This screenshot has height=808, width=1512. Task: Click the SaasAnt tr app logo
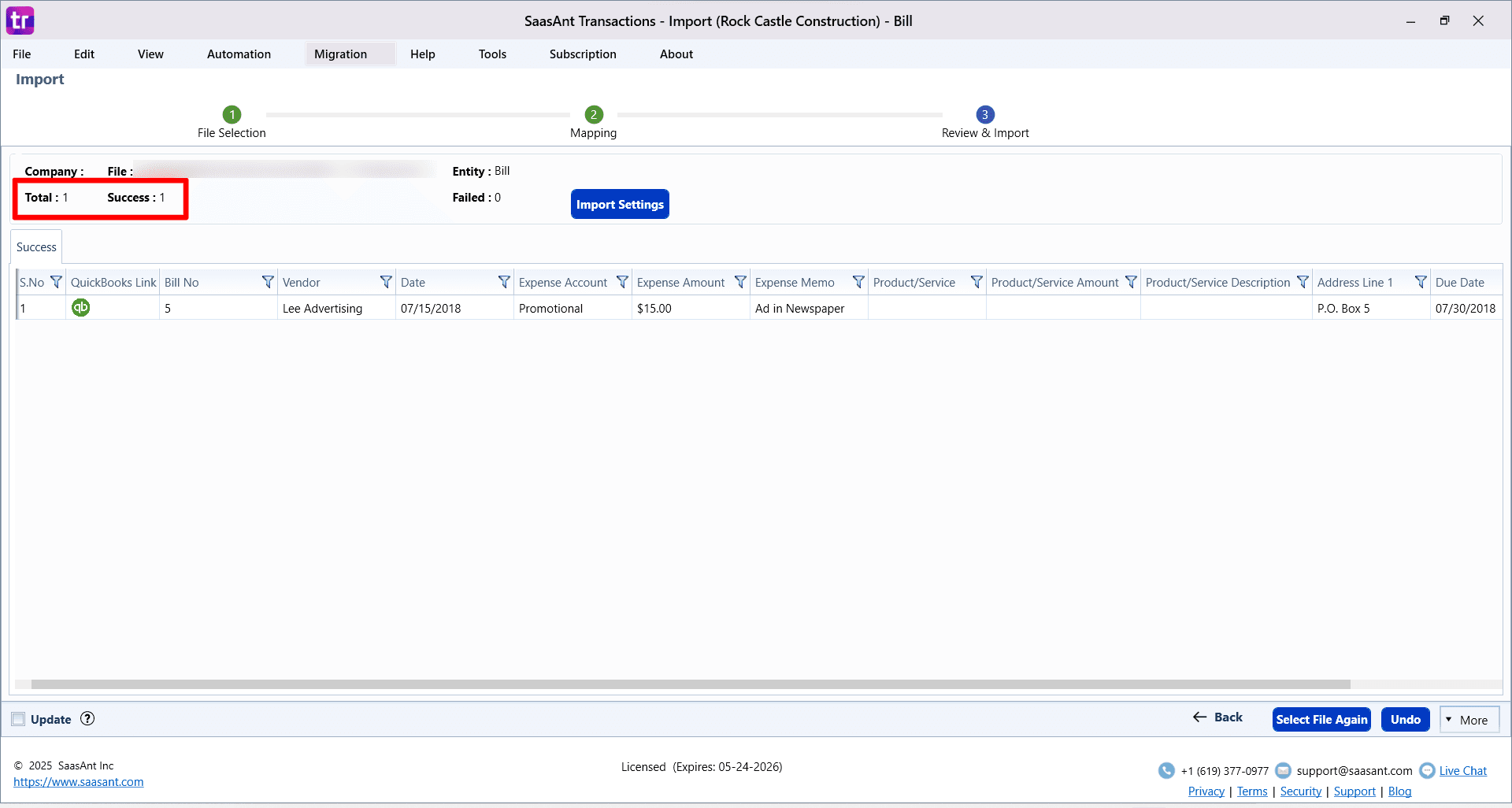[x=20, y=20]
